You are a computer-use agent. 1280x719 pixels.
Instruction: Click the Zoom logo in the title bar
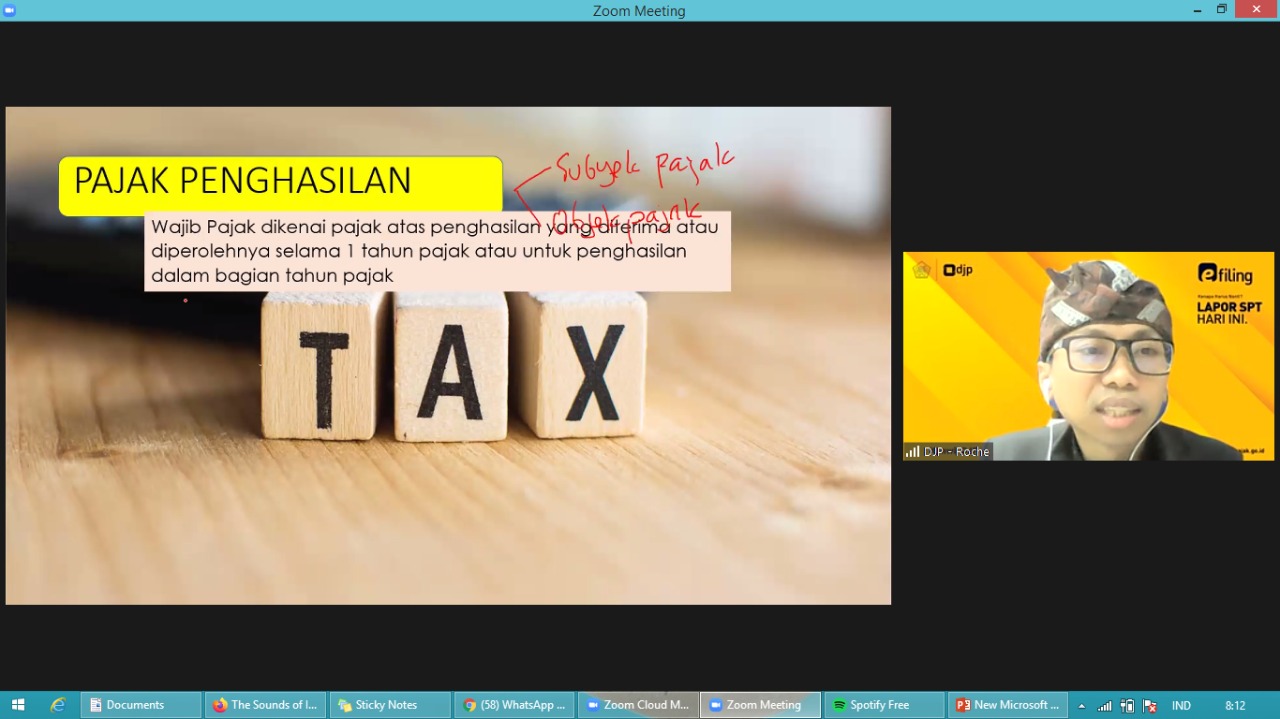pos(10,10)
